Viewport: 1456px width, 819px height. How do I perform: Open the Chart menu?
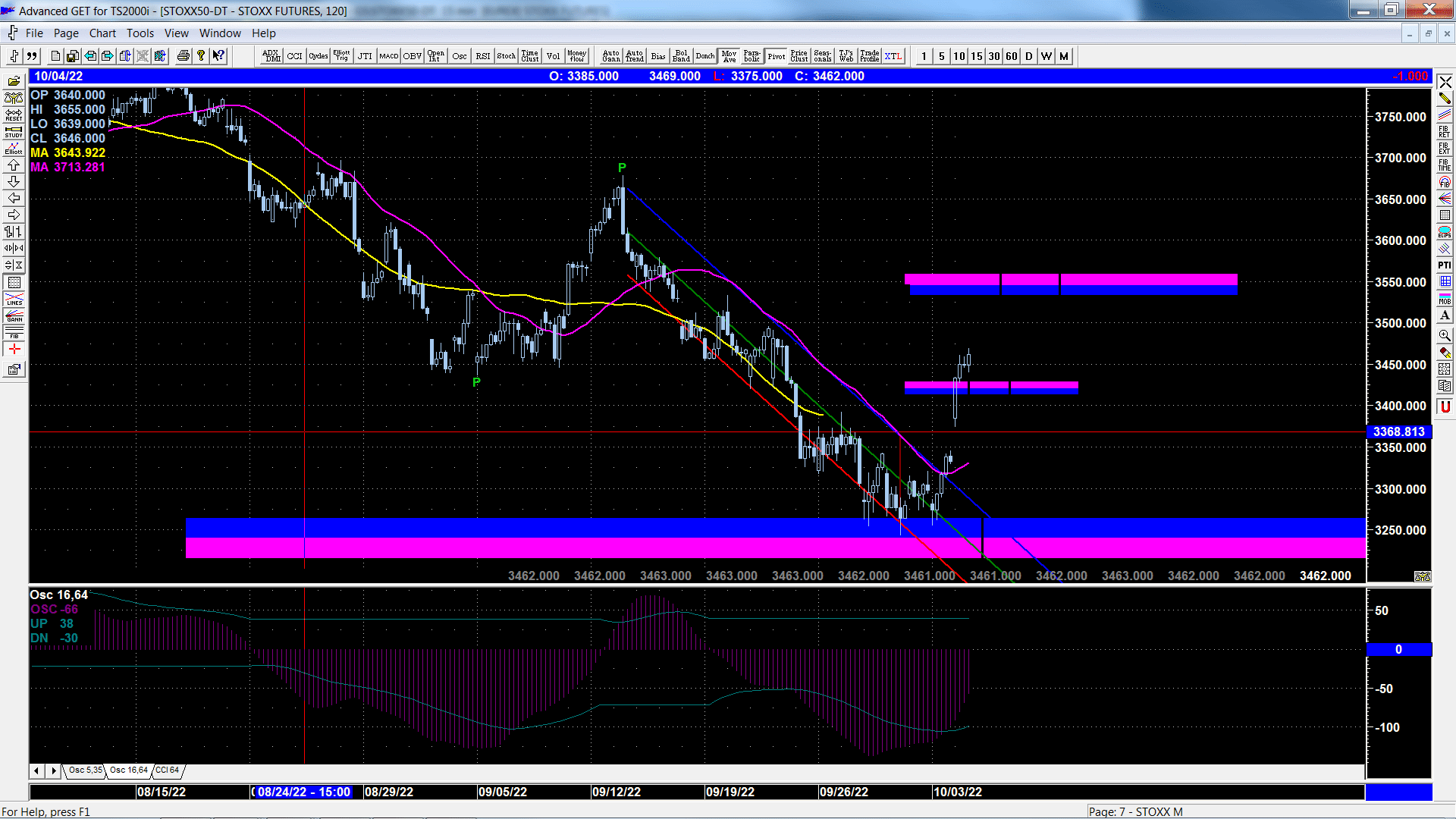coord(102,33)
